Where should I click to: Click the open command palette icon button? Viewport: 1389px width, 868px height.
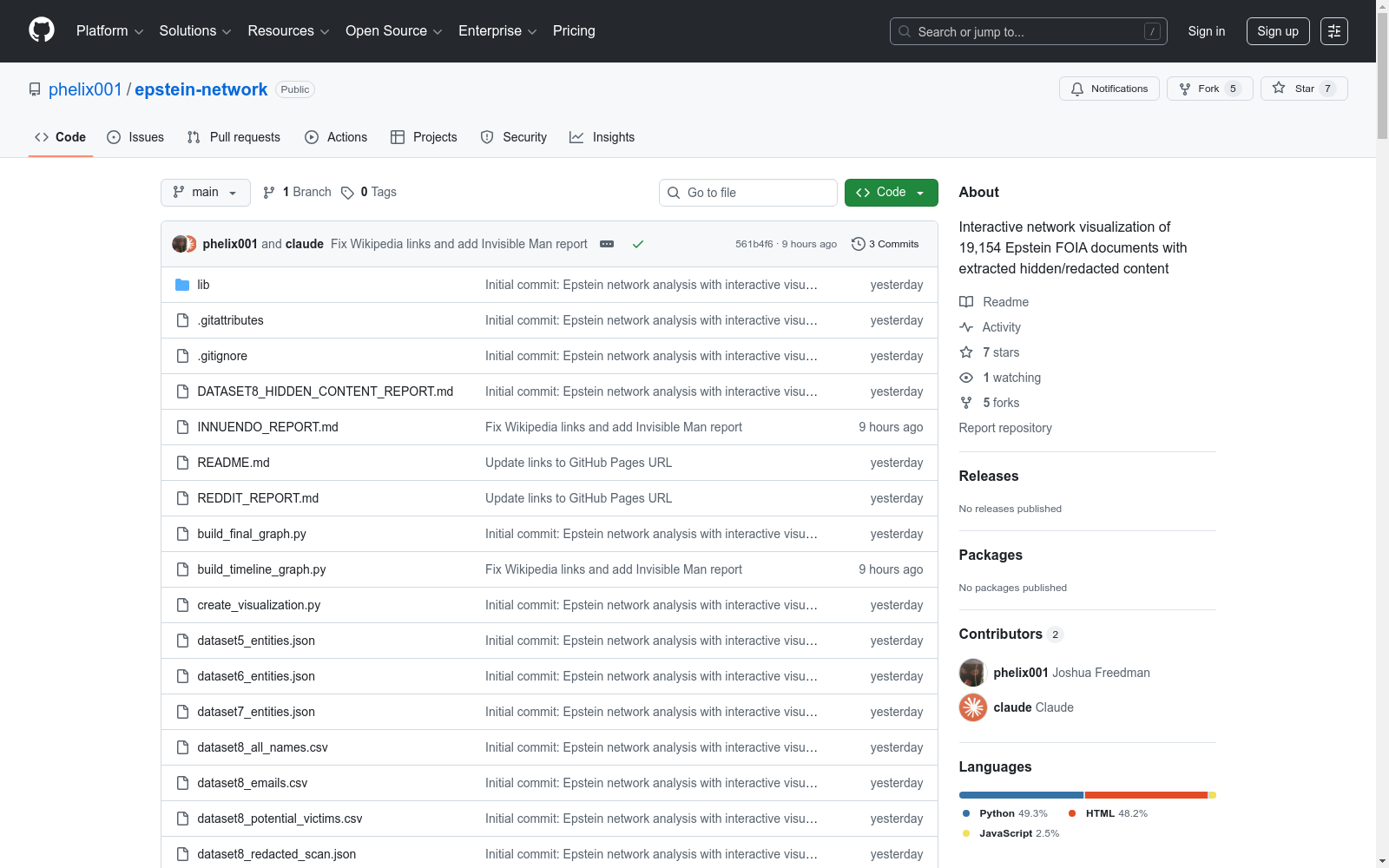point(1334,31)
